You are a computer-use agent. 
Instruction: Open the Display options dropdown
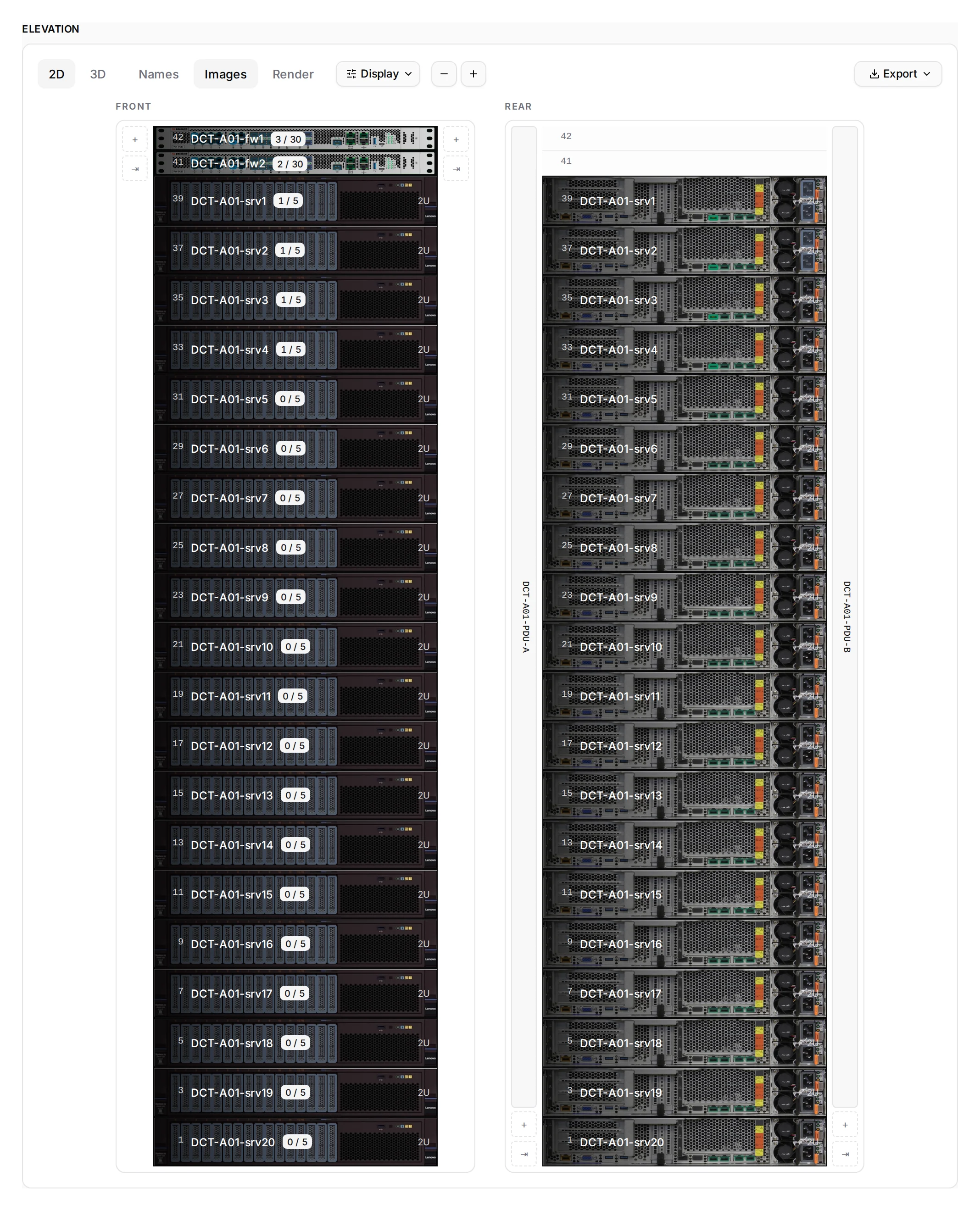point(378,74)
